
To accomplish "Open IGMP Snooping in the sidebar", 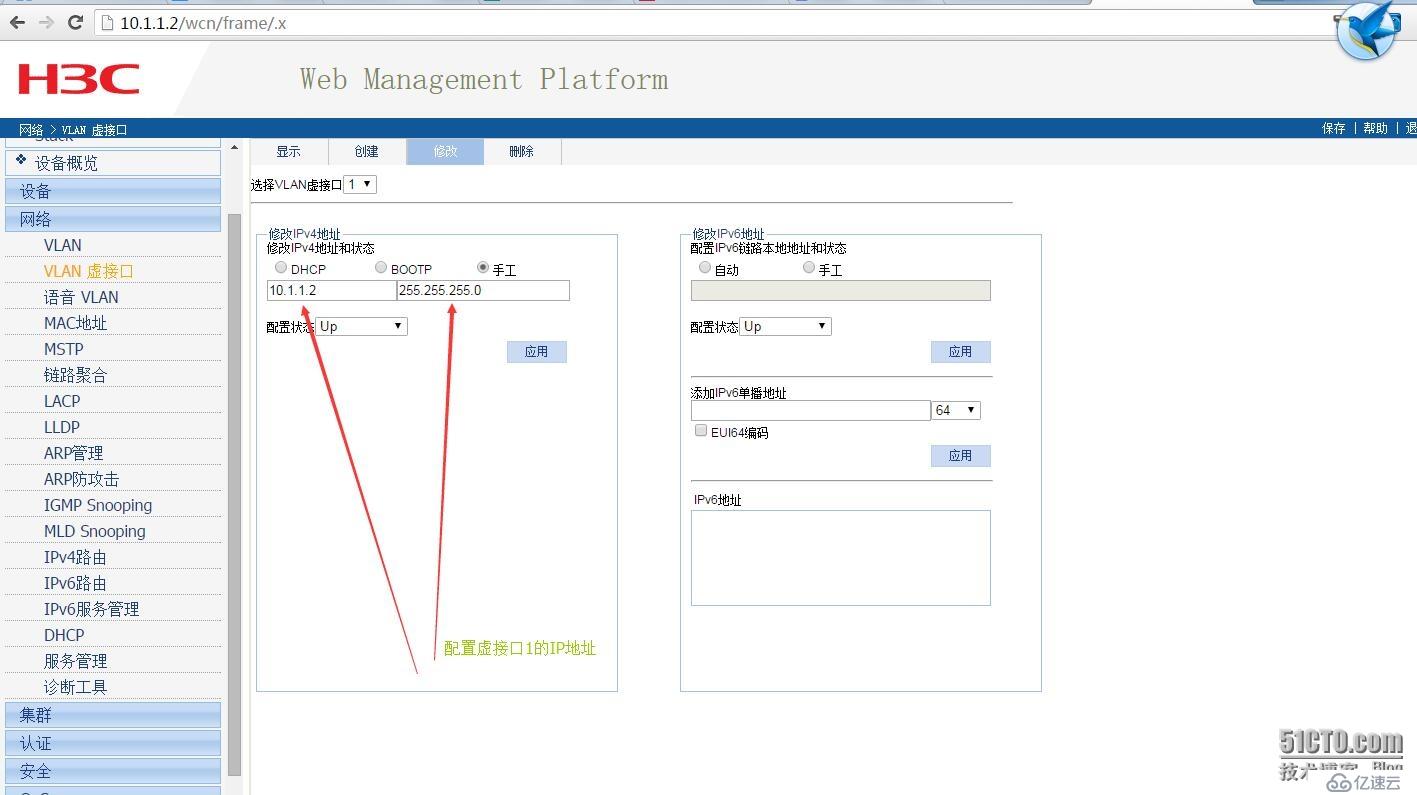I will tap(98, 505).
